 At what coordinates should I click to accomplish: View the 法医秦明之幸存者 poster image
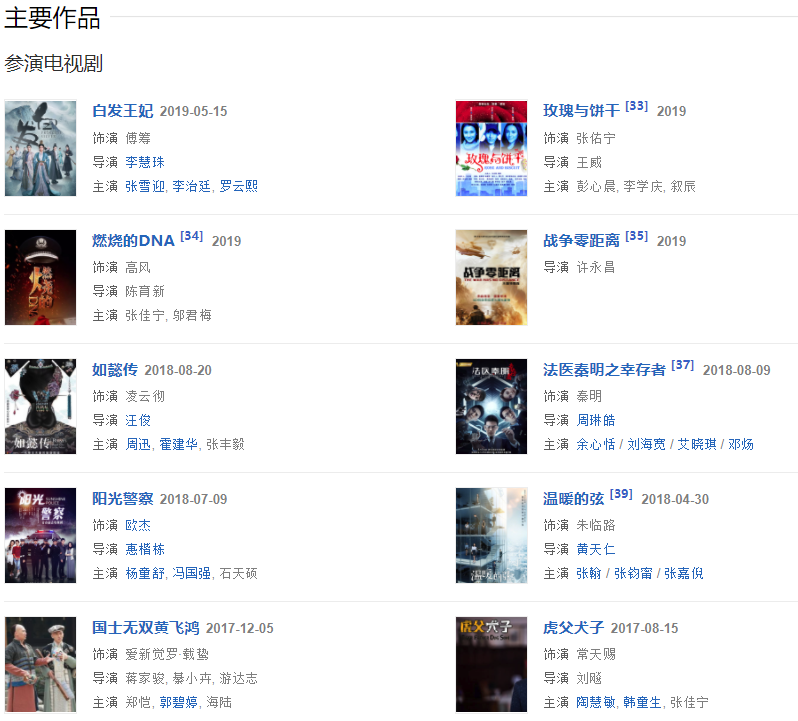[x=491, y=406]
